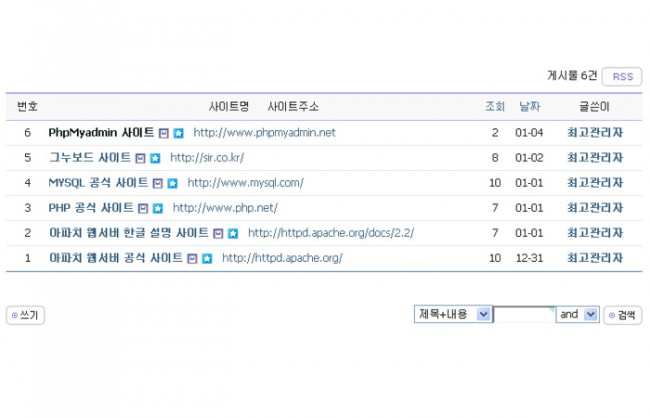This screenshot has height=418, width=650.
Task: Click 최고관리자 author in row 5
Action: 595,158
